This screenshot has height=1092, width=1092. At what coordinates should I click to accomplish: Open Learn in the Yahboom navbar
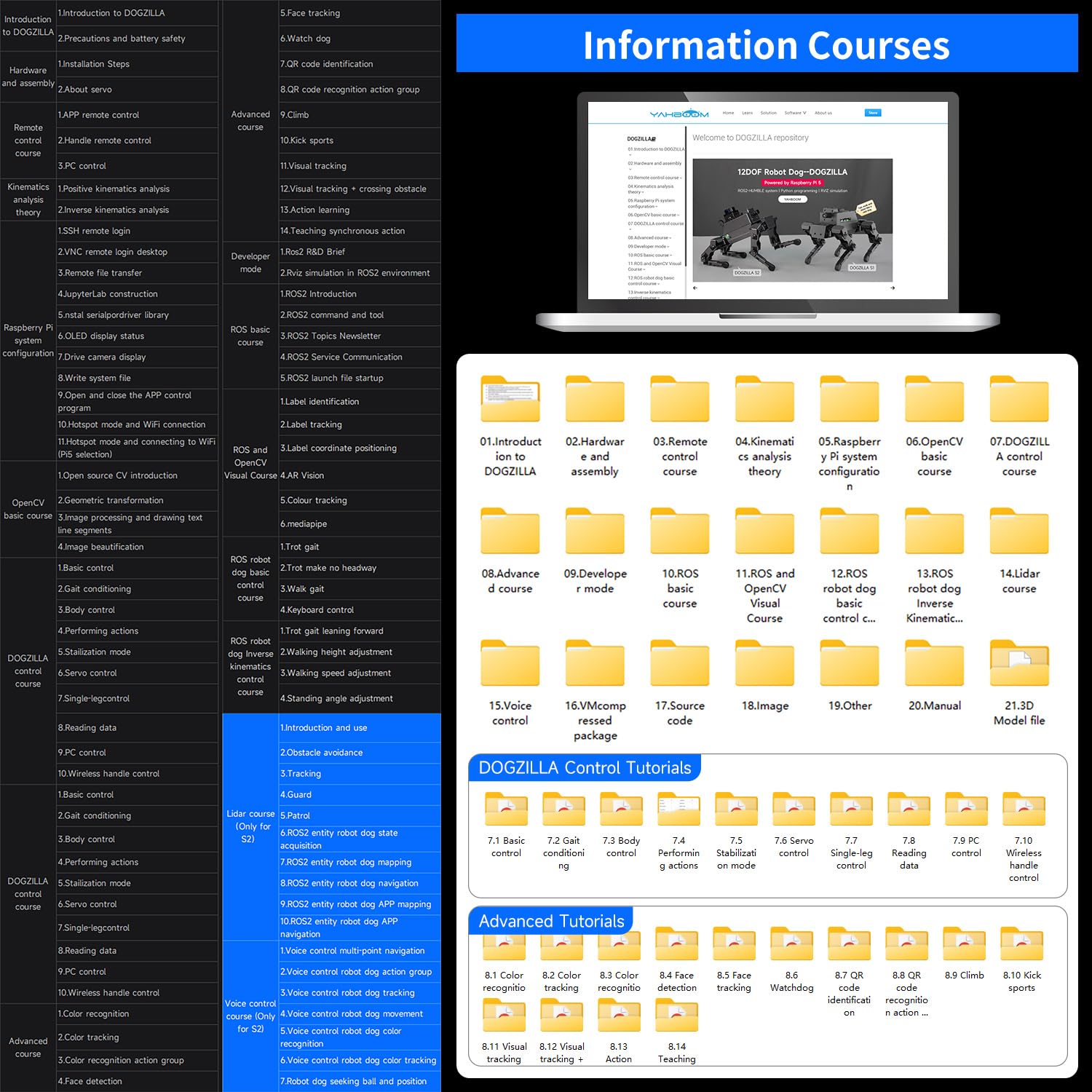(x=747, y=113)
